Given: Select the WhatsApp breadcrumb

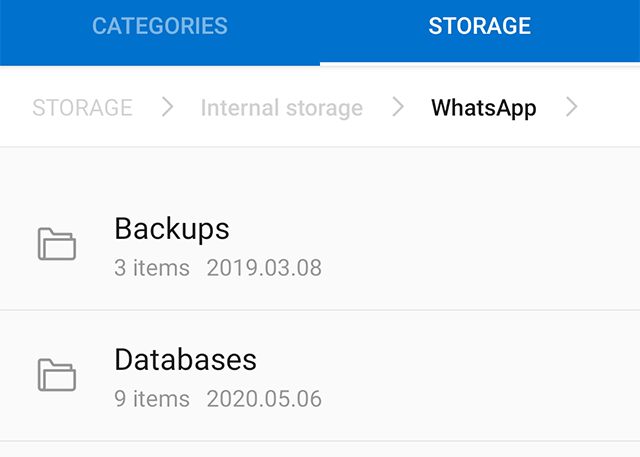Looking at the screenshot, I should (484, 107).
